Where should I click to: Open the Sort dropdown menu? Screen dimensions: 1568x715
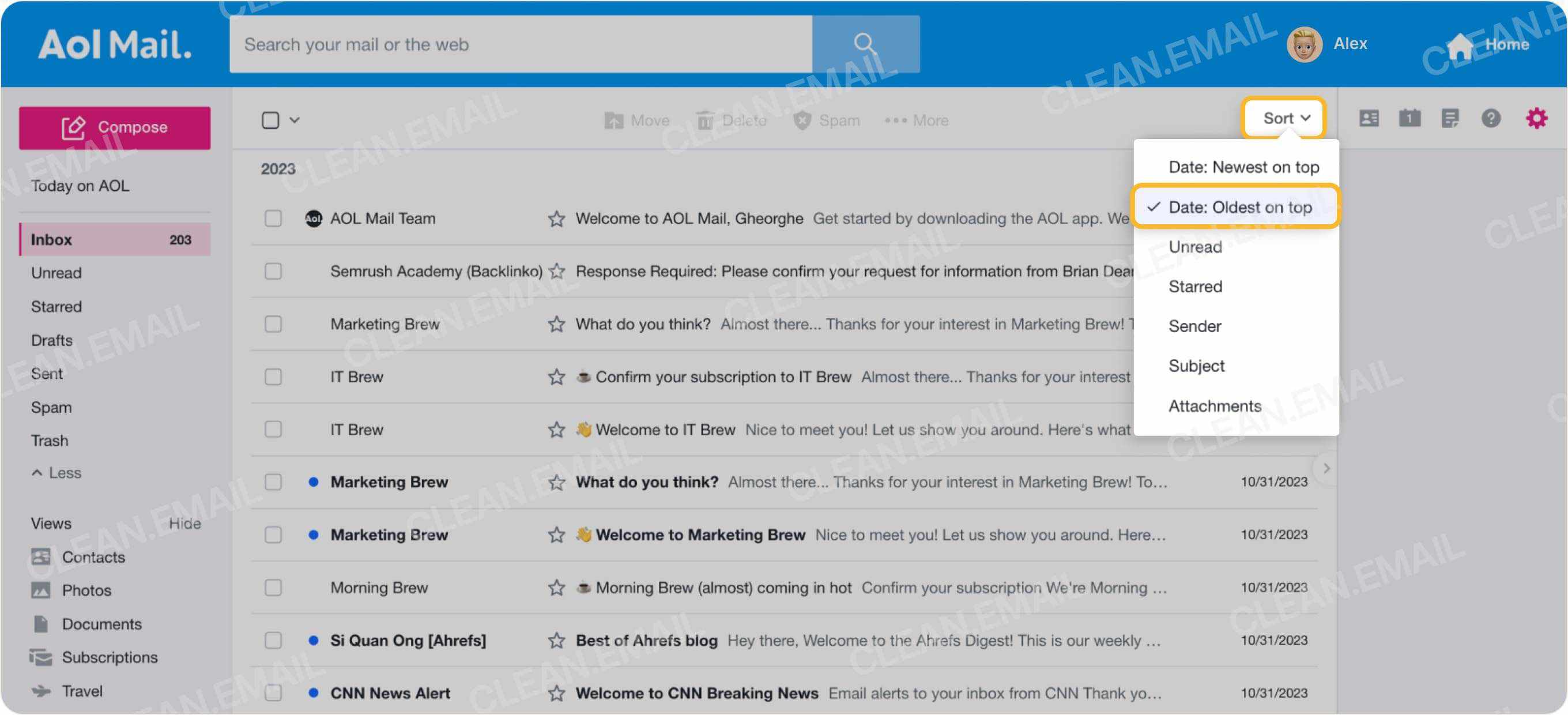click(x=1284, y=118)
